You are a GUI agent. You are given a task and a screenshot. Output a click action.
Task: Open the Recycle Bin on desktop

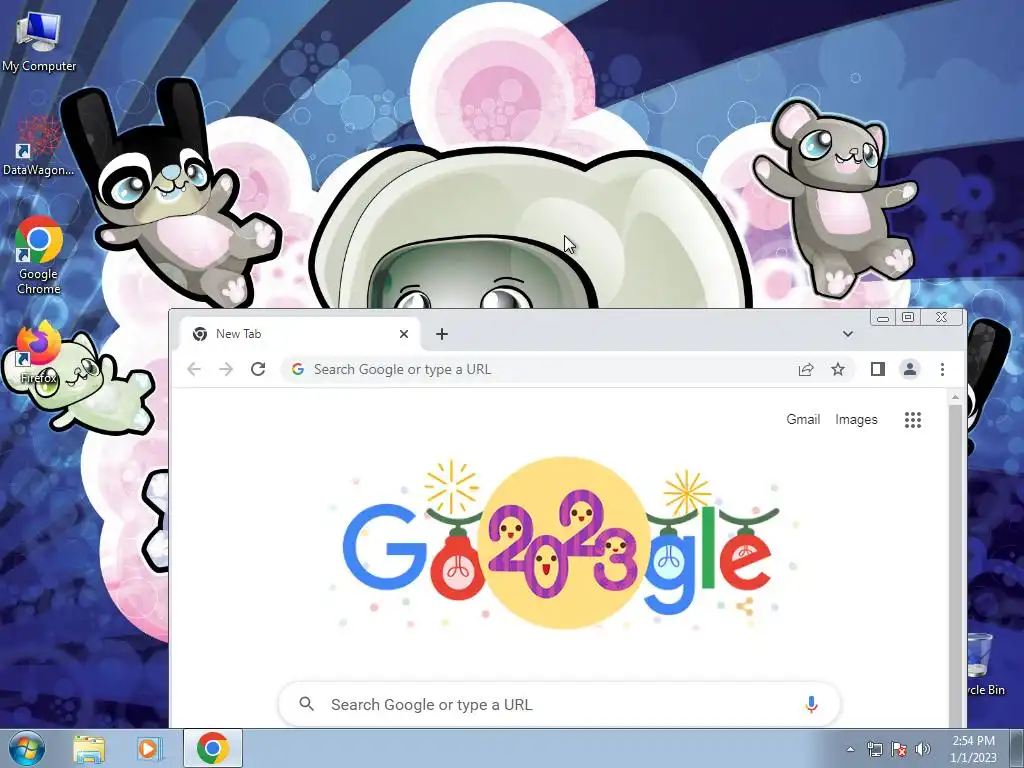[985, 663]
